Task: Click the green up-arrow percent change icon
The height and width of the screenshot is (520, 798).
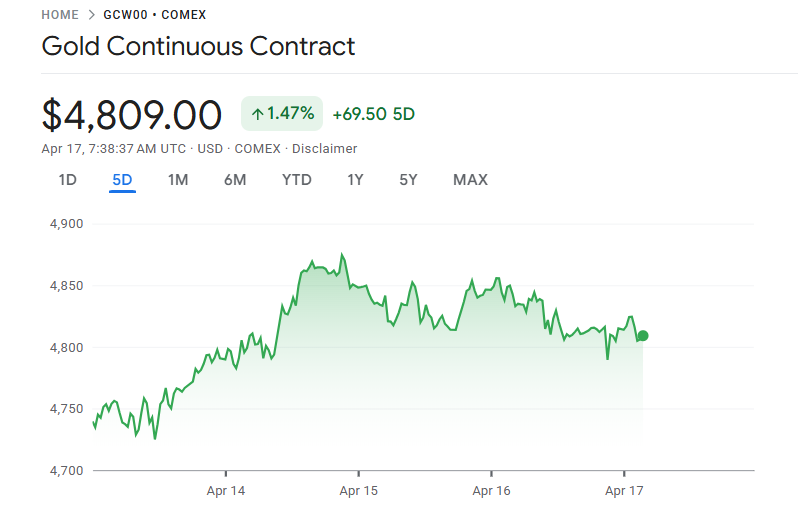Action: (257, 114)
